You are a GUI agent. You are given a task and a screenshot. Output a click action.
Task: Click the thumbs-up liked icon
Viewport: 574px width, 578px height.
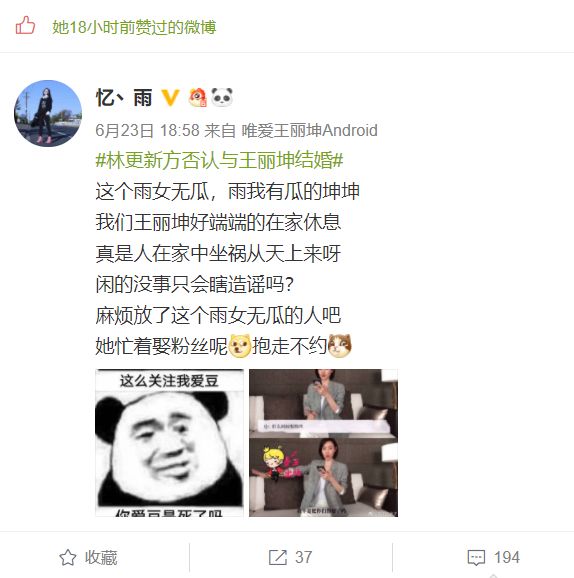click(x=25, y=26)
